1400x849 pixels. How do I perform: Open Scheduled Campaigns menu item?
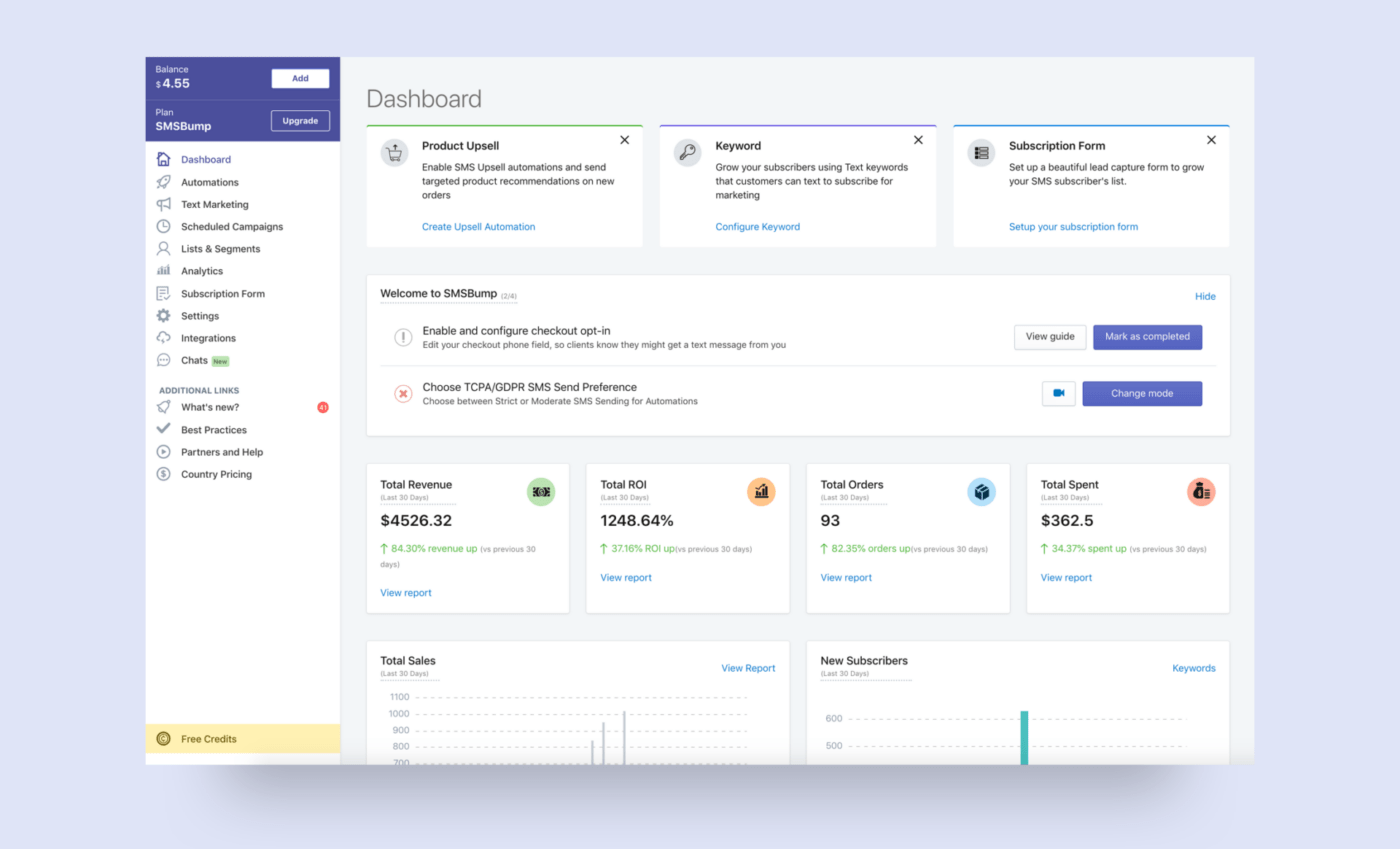[x=232, y=226]
